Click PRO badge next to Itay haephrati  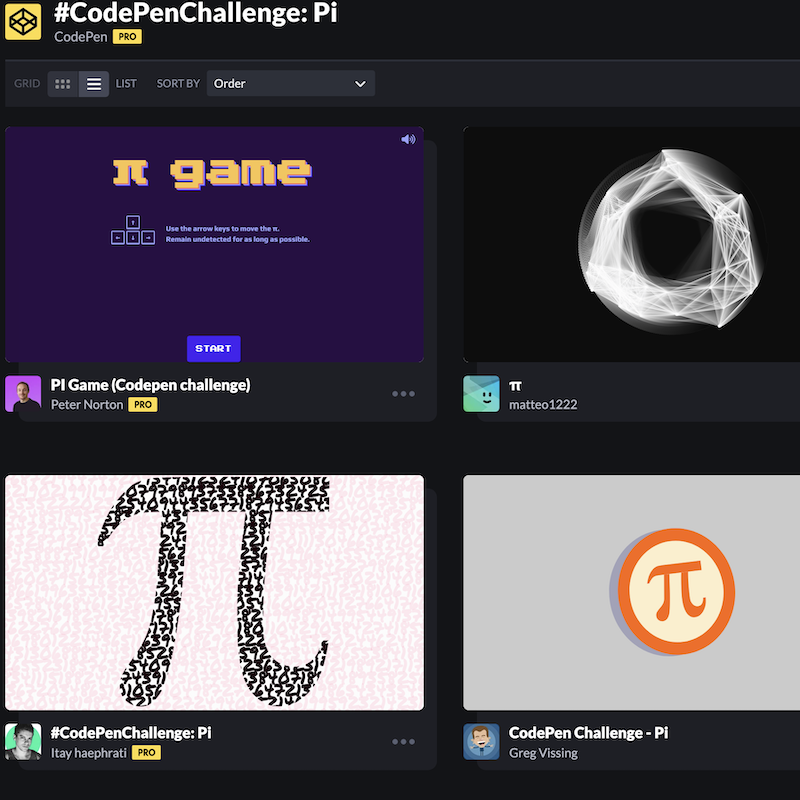146,753
